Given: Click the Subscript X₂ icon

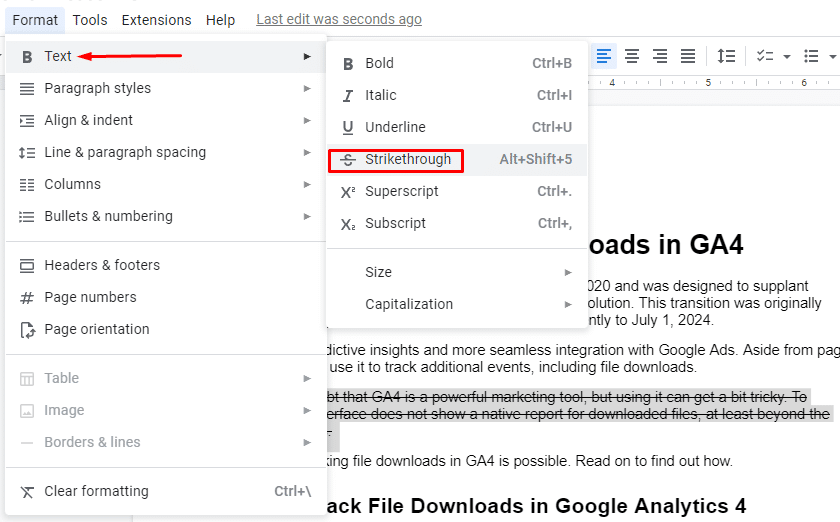Looking at the screenshot, I should click(x=348, y=224).
